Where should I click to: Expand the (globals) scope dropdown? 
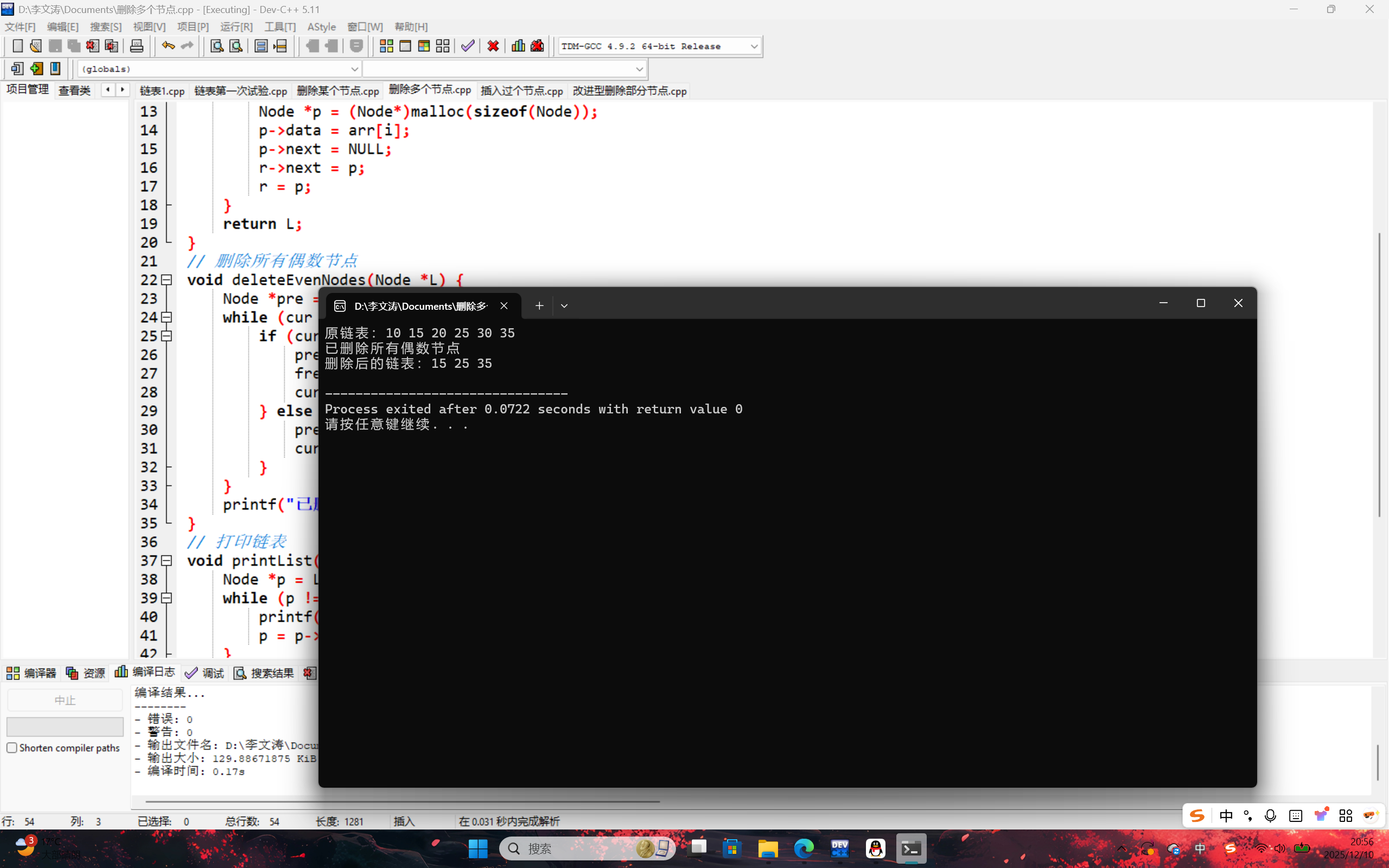pyautogui.click(x=354, y=69)
